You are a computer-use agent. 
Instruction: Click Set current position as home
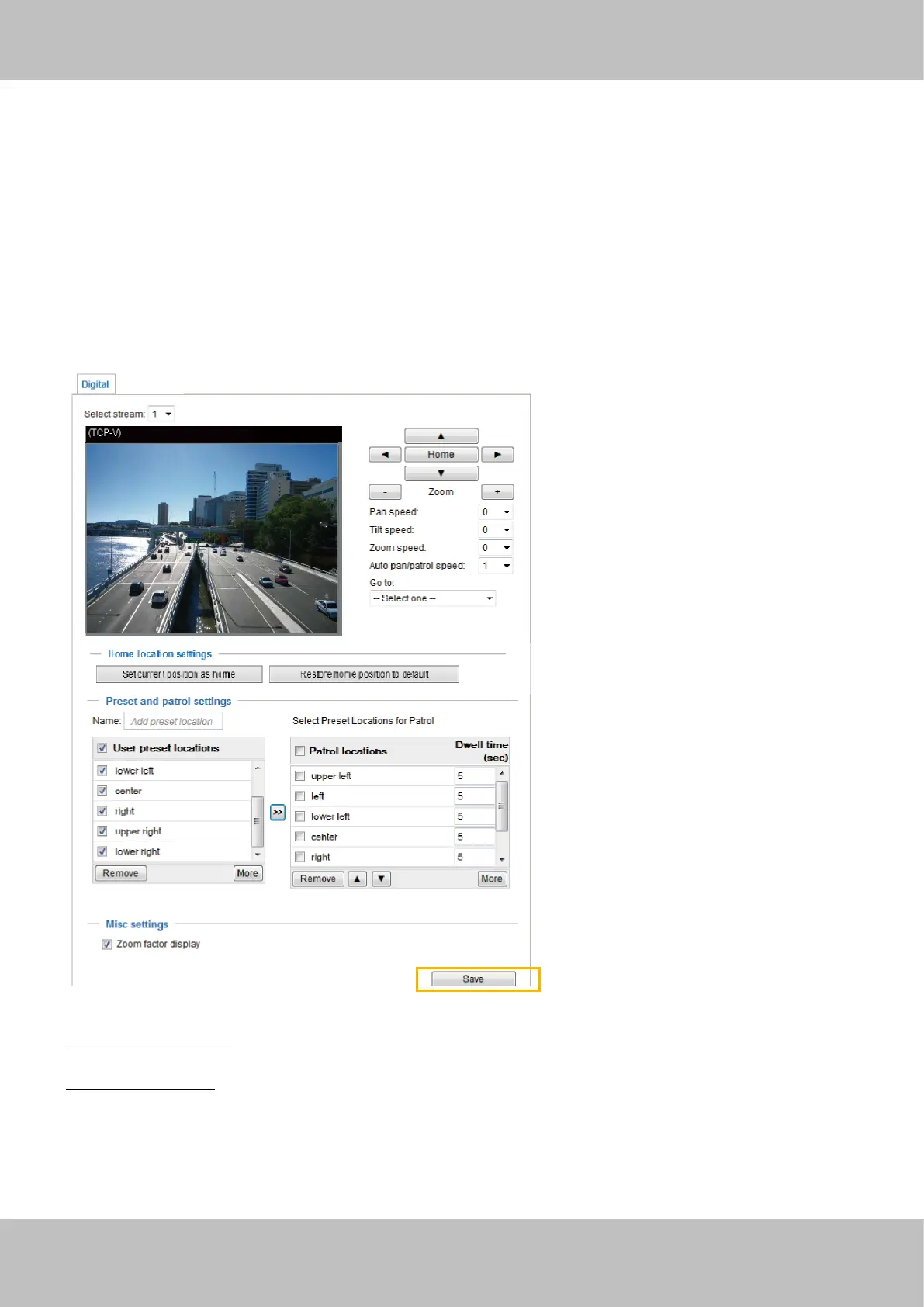click(x=179, y=674)
